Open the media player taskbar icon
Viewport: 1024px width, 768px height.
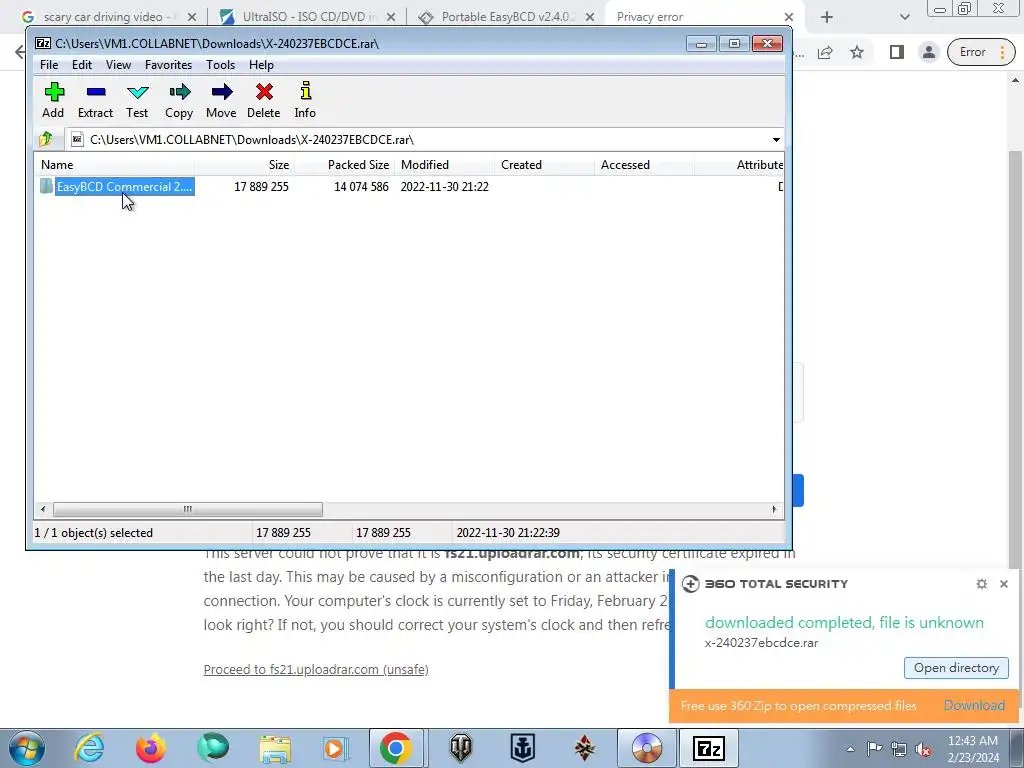click(x=336, y=748)
